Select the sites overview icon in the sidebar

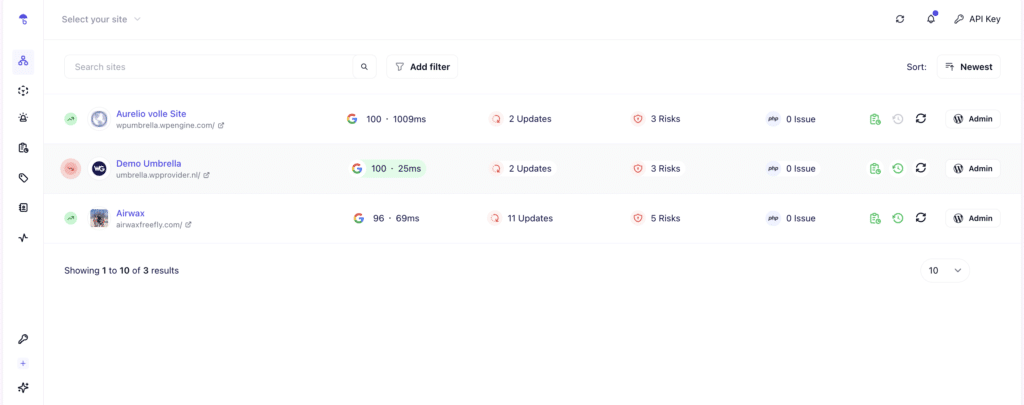click(23, 61)
